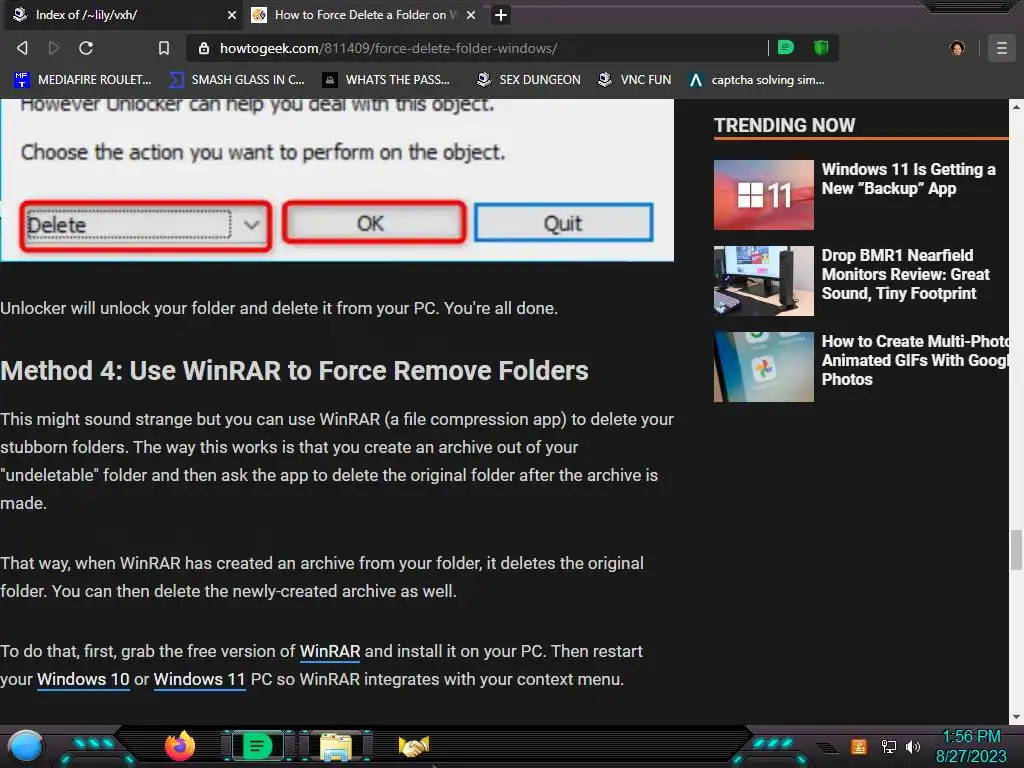Click the lock icon in the address bar
Screen dimensions: 1024x768
[x=204, y=48]
